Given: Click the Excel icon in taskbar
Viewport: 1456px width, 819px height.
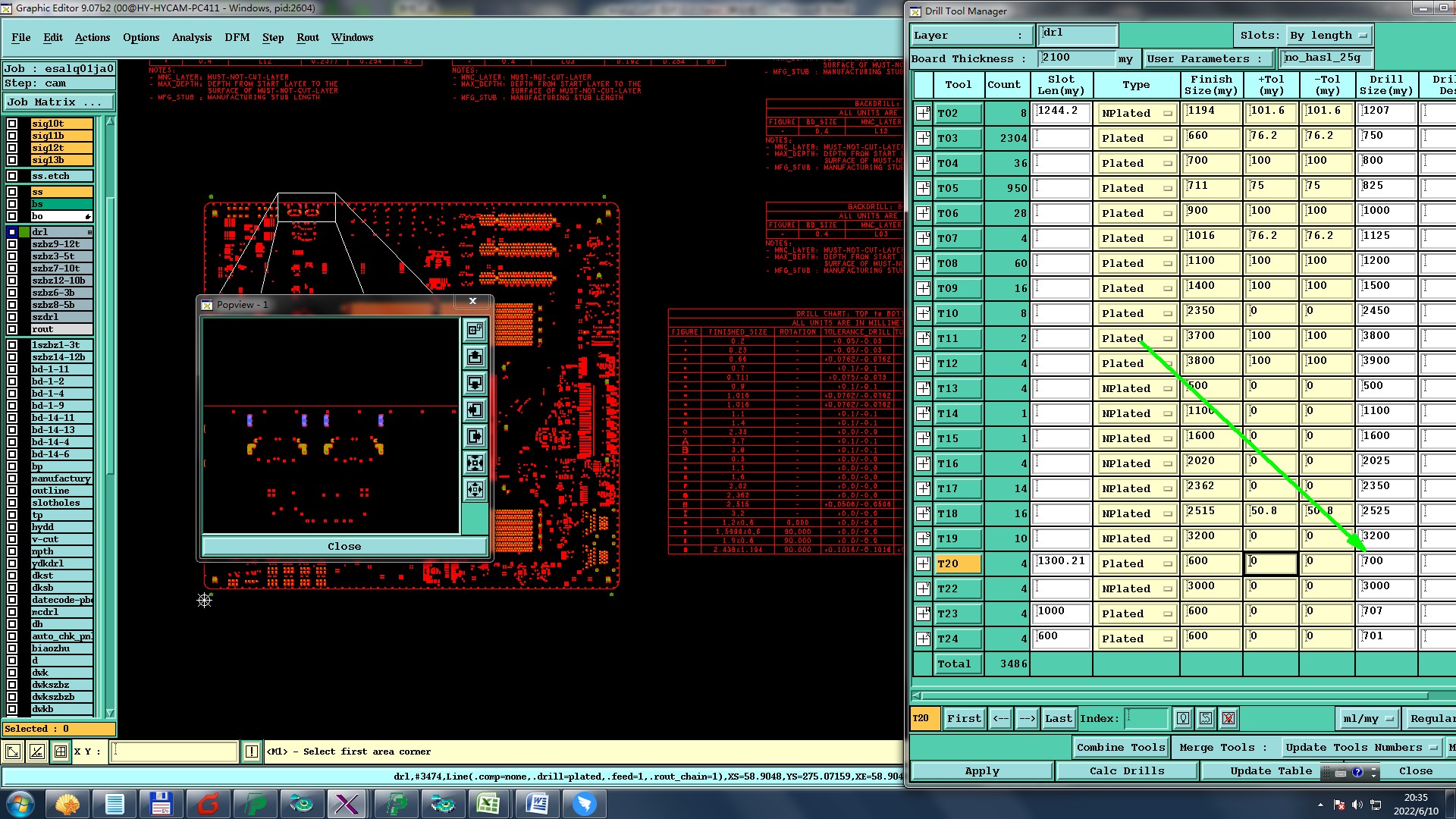Looking at the screenshot, I should [x=488, y=804].
